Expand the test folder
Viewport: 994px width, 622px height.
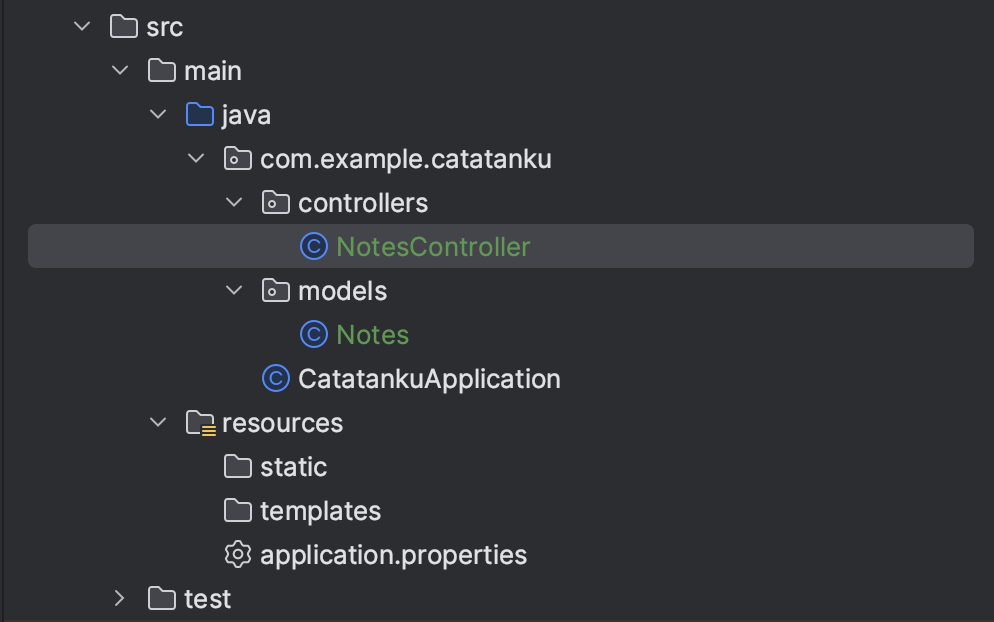pos(119,599)
